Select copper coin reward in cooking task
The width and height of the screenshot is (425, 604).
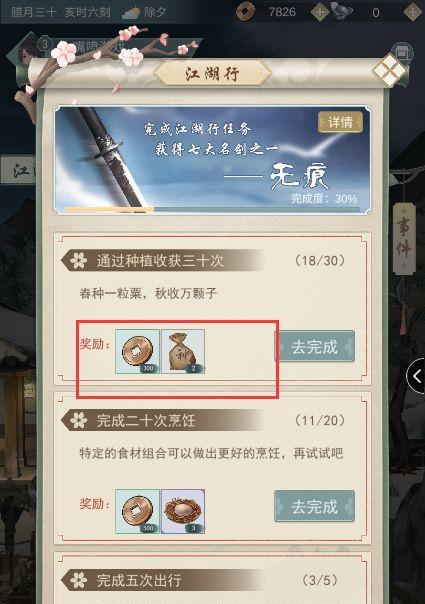137,512
